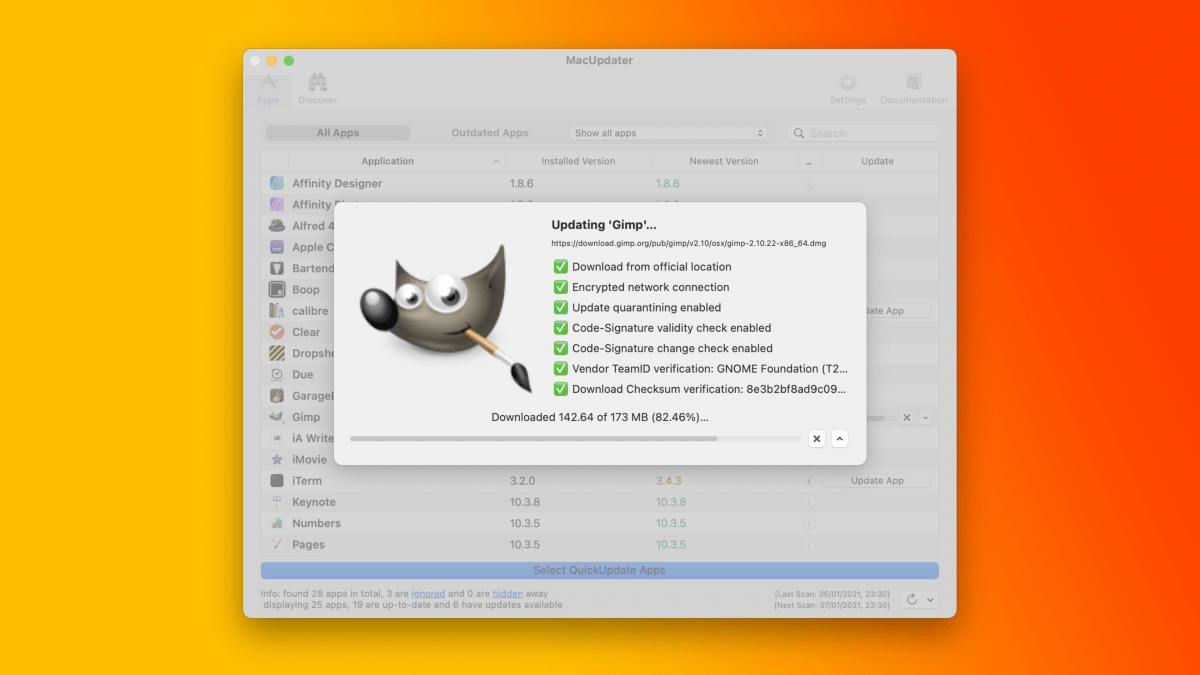Image resolution: width=1200 pixels, height=675 pixels.
Task: Open the 'Show all apps' dropdown
Action: tap(668, 133)
